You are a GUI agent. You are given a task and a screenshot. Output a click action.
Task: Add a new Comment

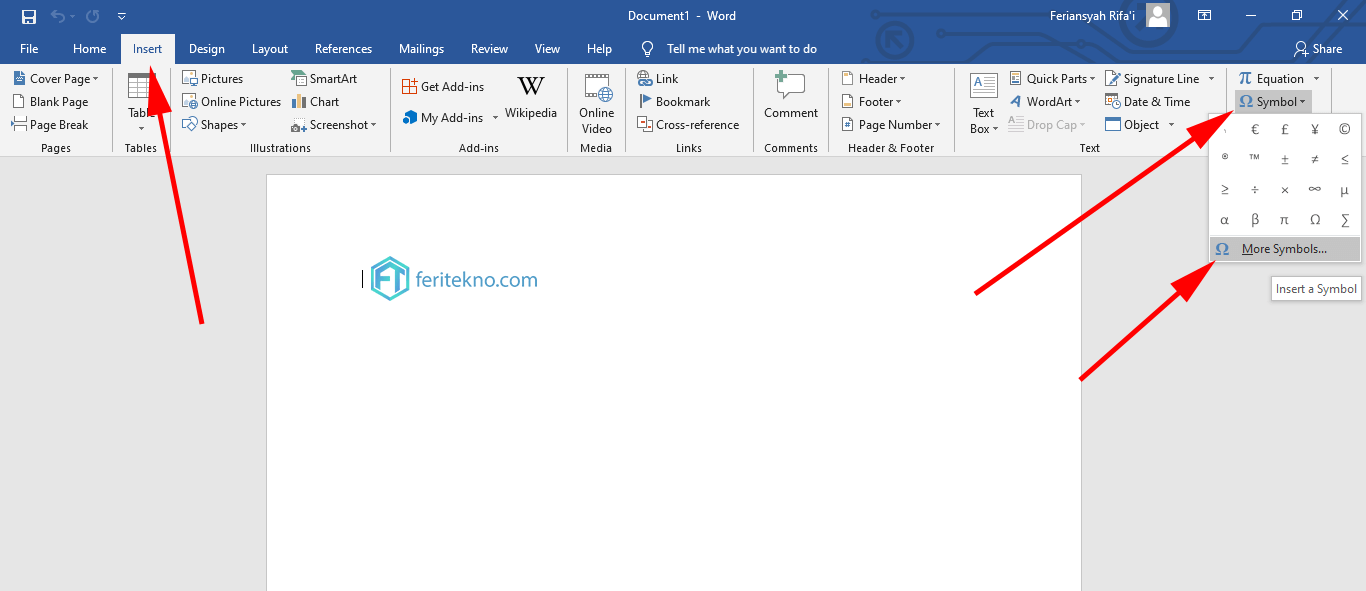pyautogui.click(x=791, y=97)
